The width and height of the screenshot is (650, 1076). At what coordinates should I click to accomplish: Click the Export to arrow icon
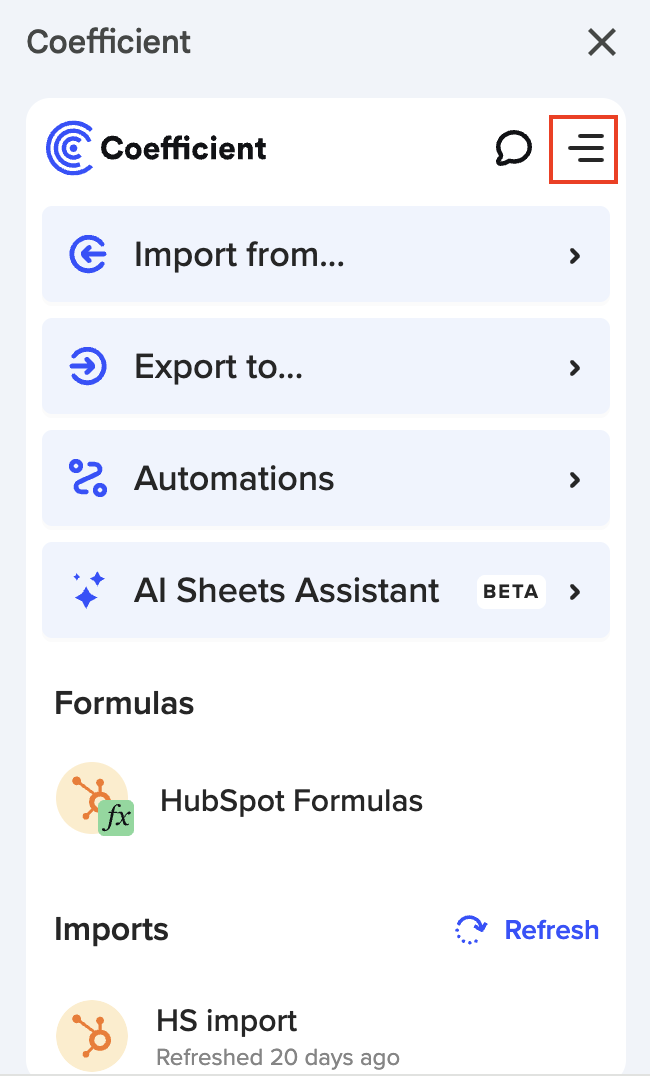[88, 367]
